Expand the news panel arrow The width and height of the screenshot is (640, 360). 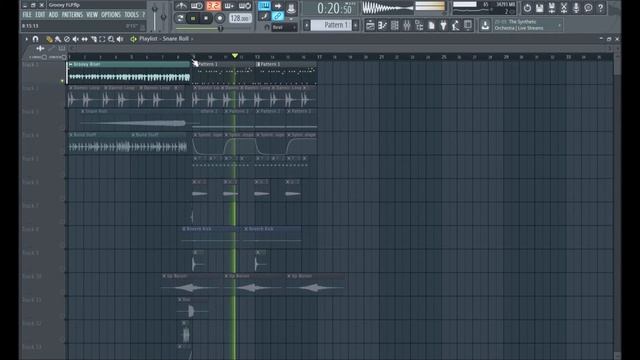559,25
